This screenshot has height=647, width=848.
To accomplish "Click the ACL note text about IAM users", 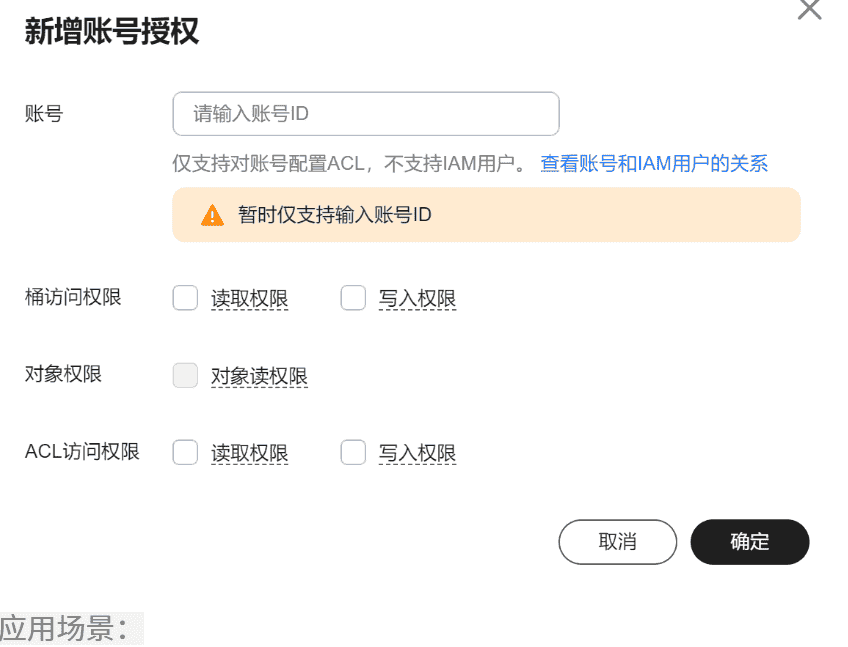I will coord(350,163).
